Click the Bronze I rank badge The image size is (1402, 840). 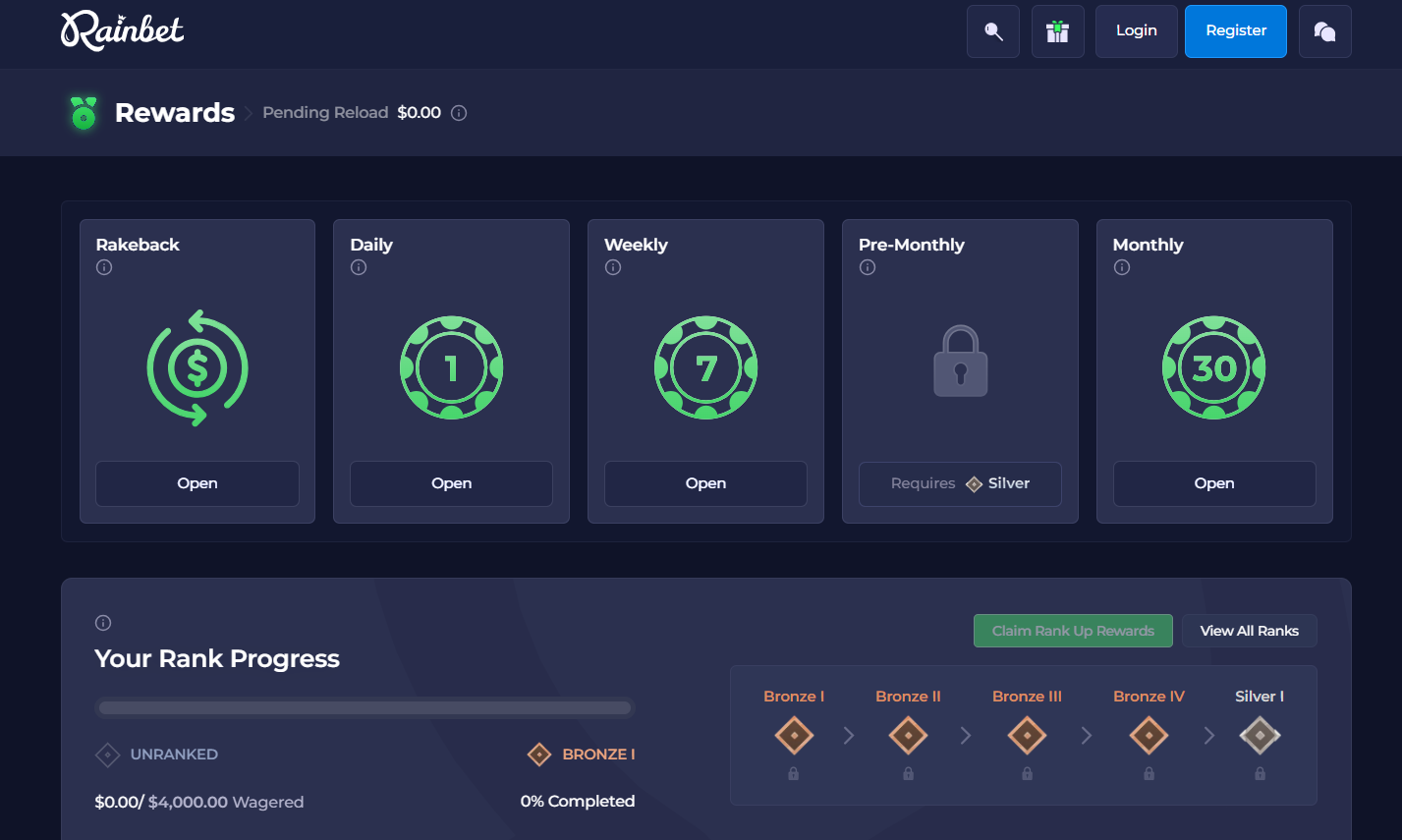tap(794, 735)
